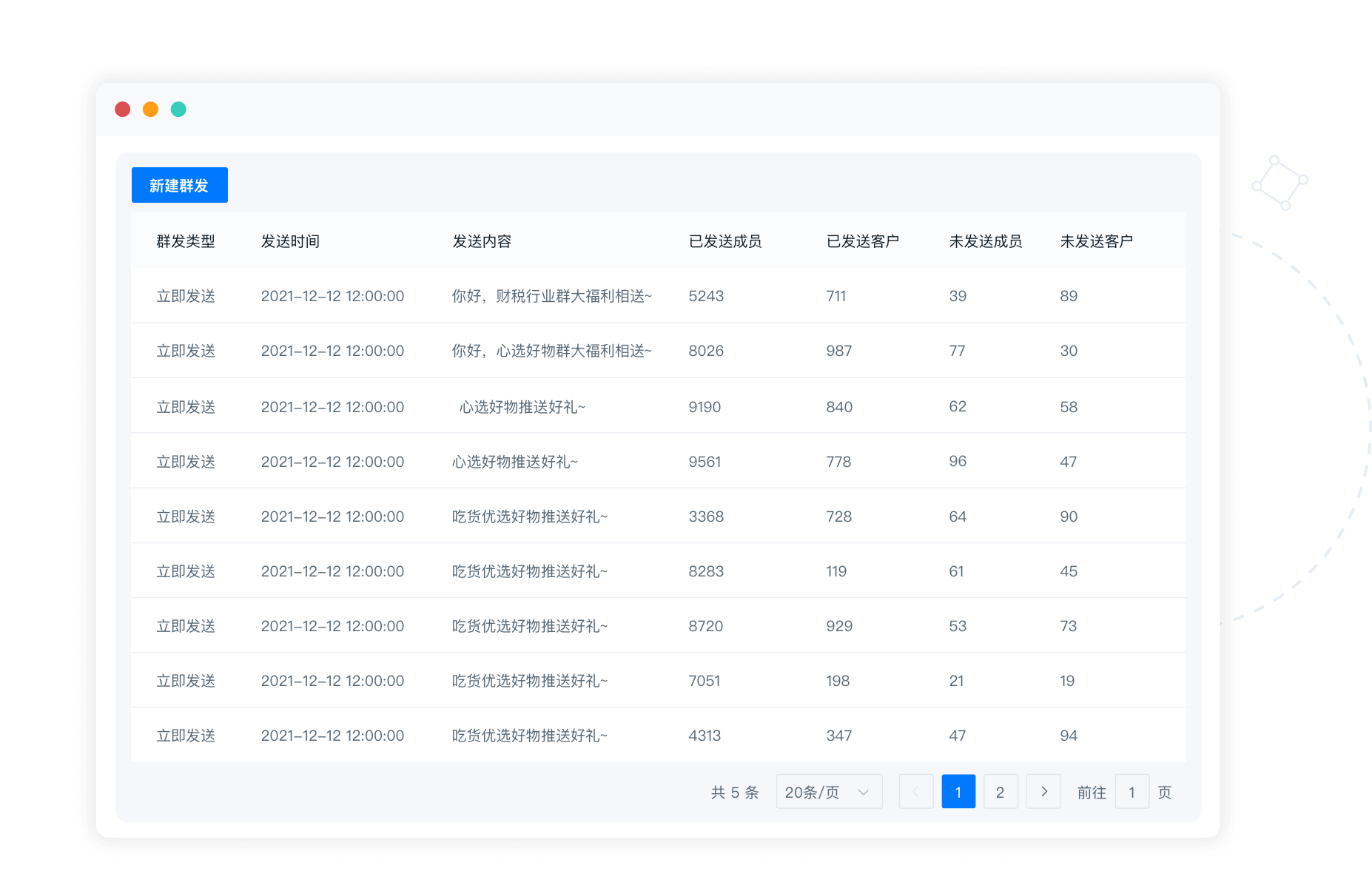The height and width of the screenshot is (888, 1372).
Task: Click the 共 5 条 total count text
Action: [735, 793]
